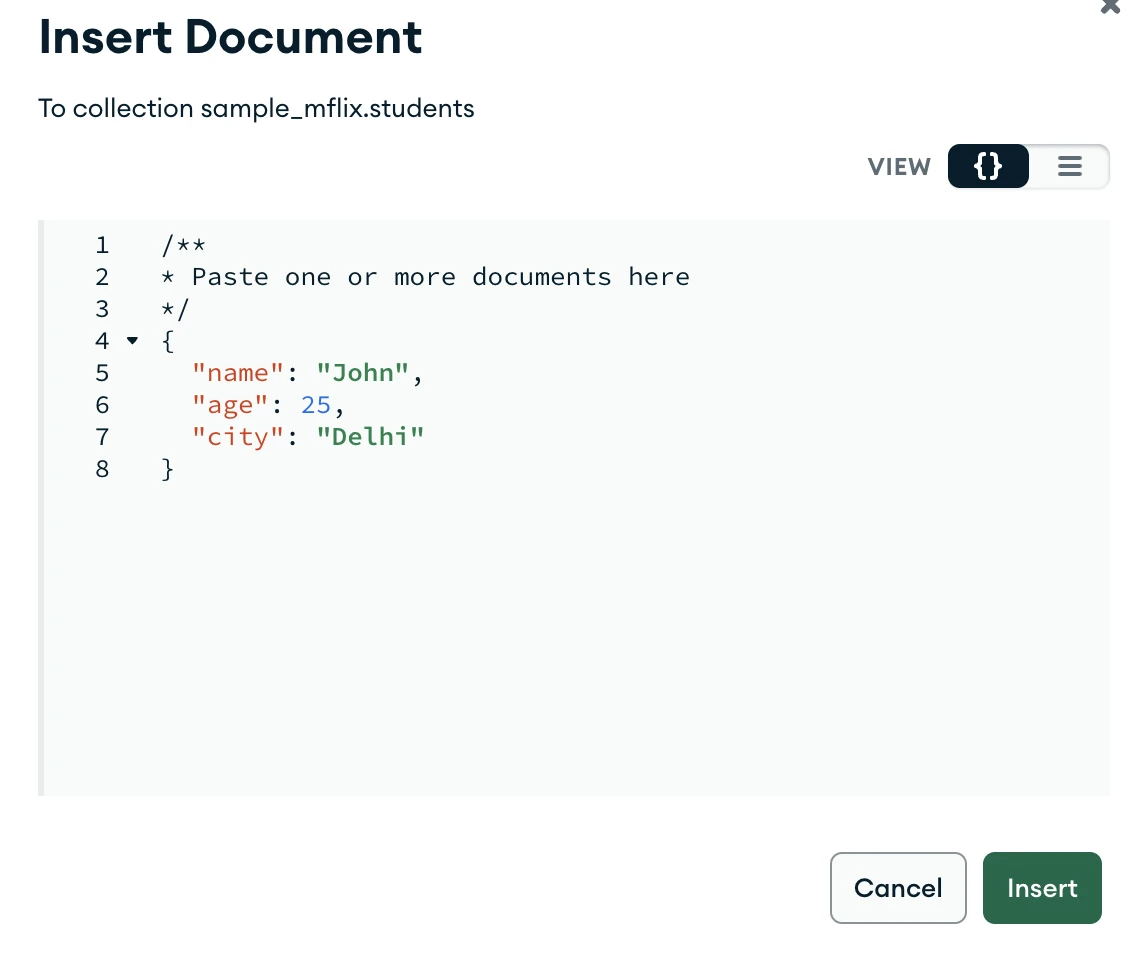Click the curly braces inside the VIEW switcher
Viewport: 1138px width, 980px height.
point(988,166)
